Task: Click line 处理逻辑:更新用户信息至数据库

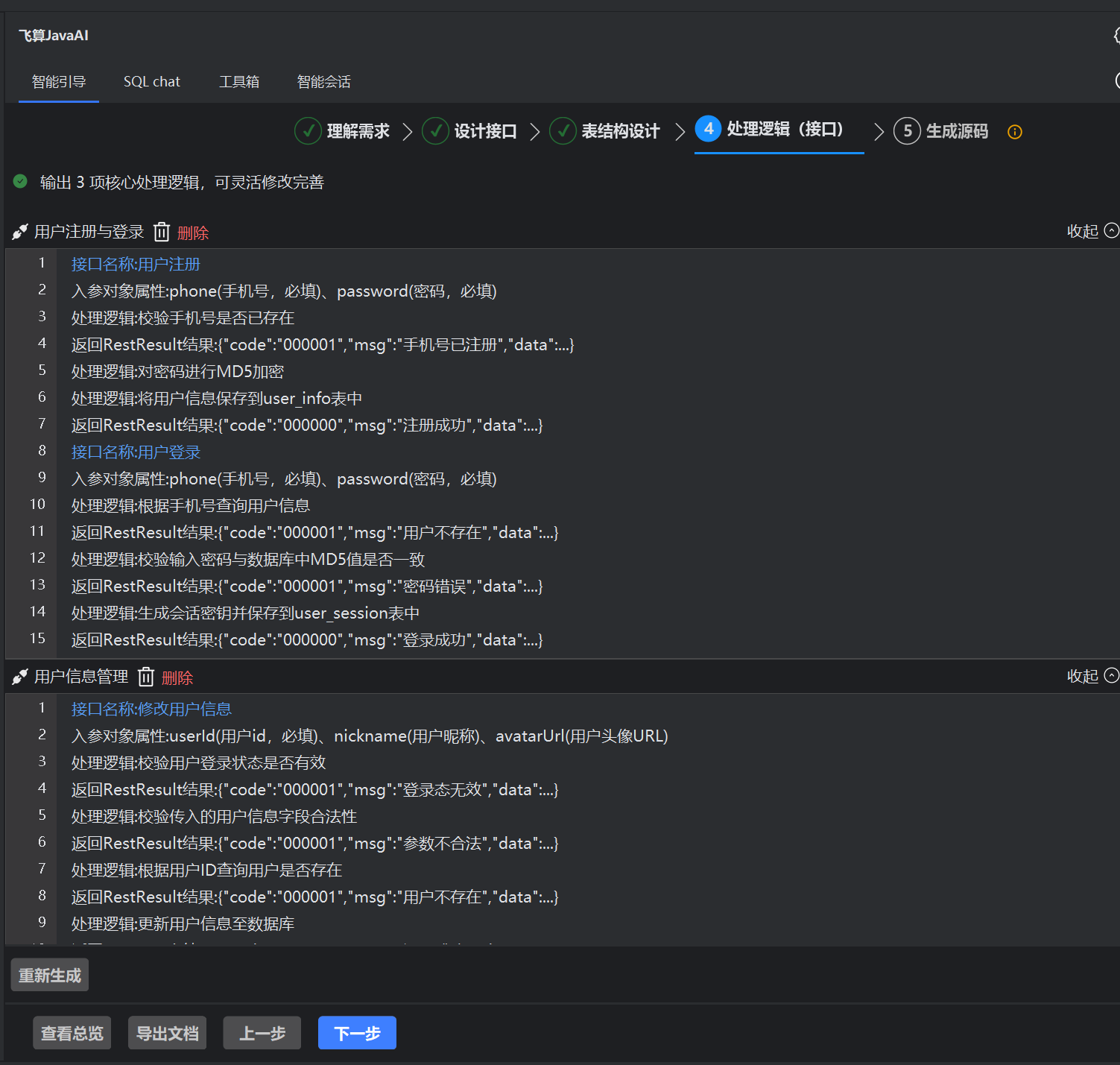Action: (183, 923)
